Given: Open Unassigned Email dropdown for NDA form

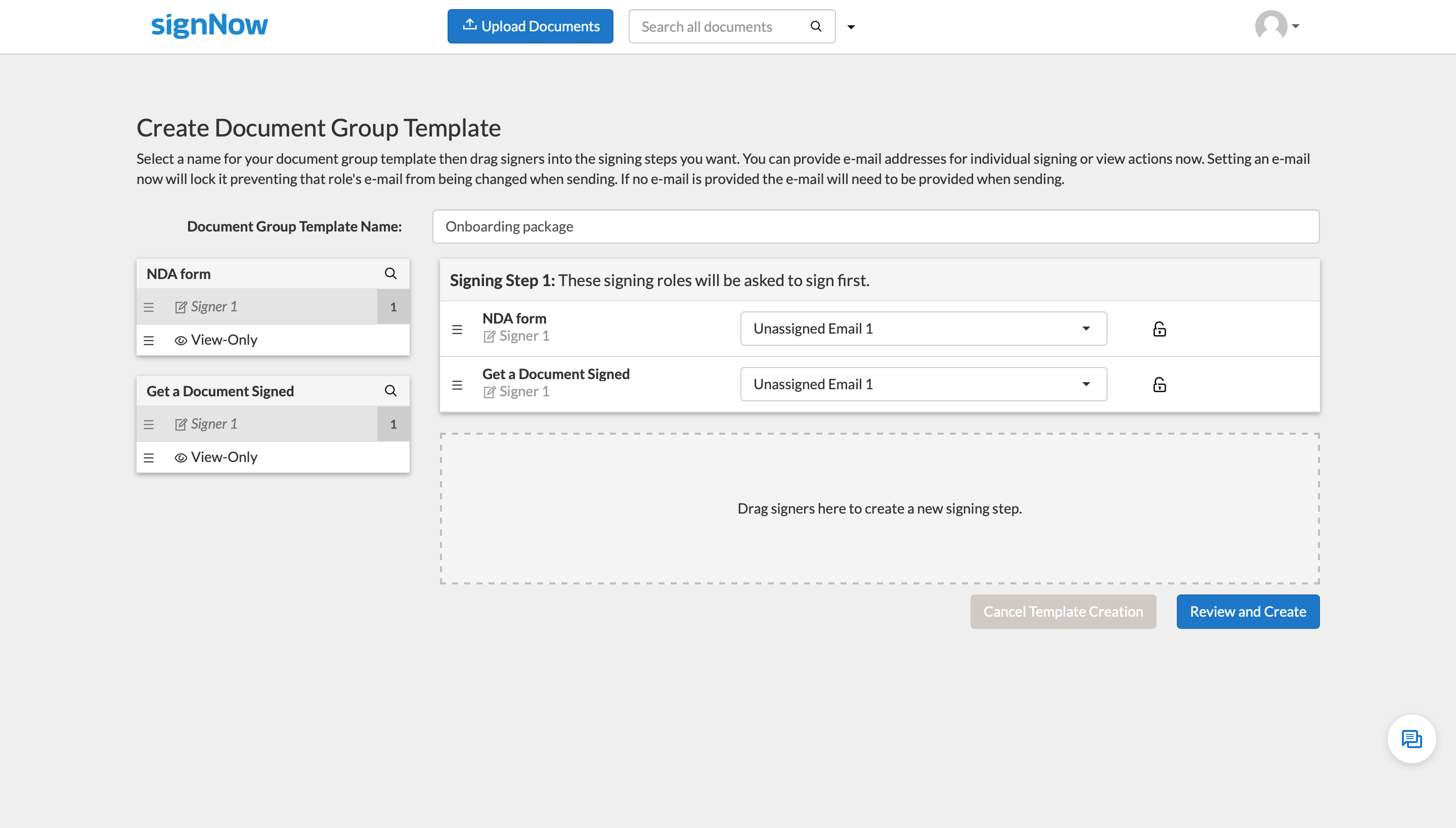Looking at the screenshot, I should click(923, 329).
